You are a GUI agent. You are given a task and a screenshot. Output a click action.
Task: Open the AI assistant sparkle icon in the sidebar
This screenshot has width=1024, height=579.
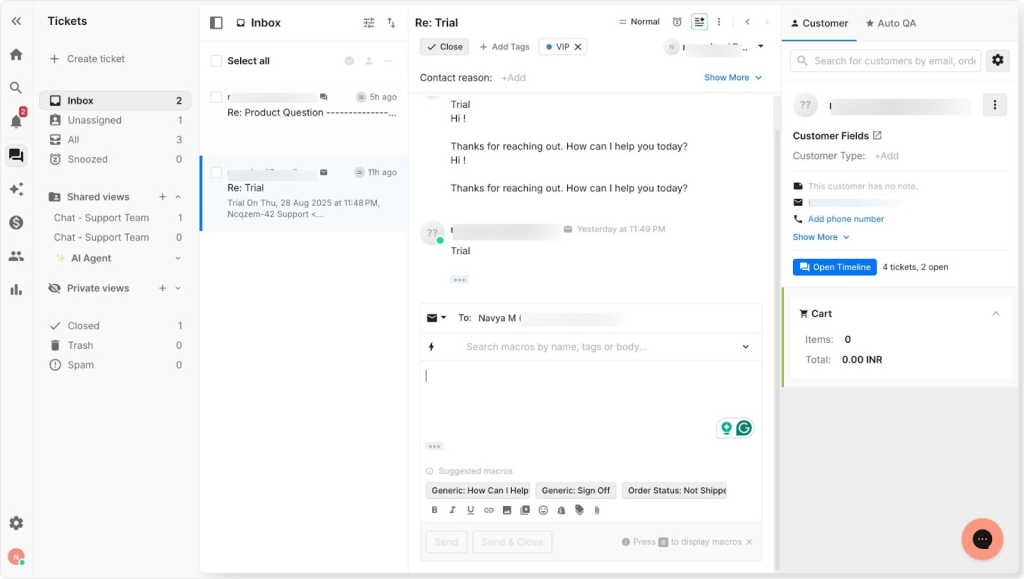(16, 189)
